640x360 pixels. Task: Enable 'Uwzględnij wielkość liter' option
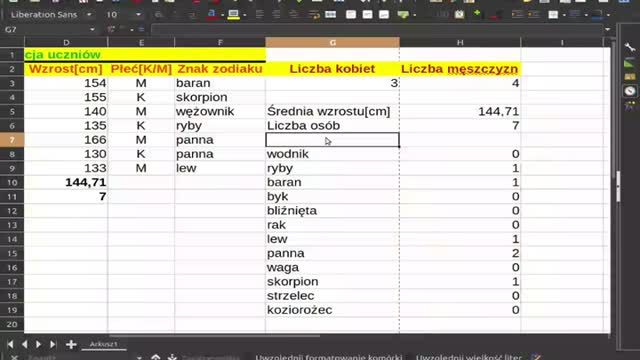pos(469,358)
